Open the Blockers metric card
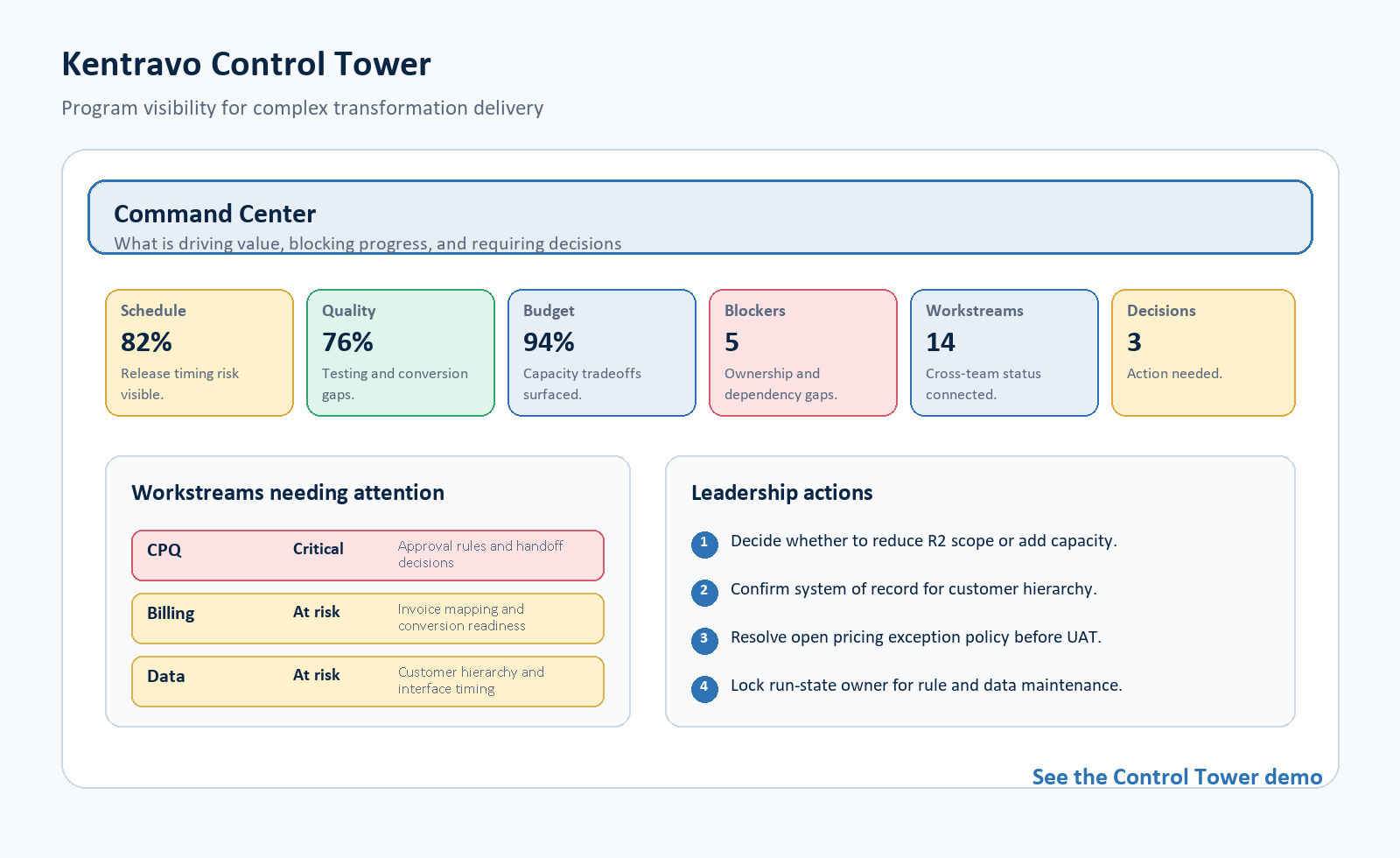 pos(803,353)
